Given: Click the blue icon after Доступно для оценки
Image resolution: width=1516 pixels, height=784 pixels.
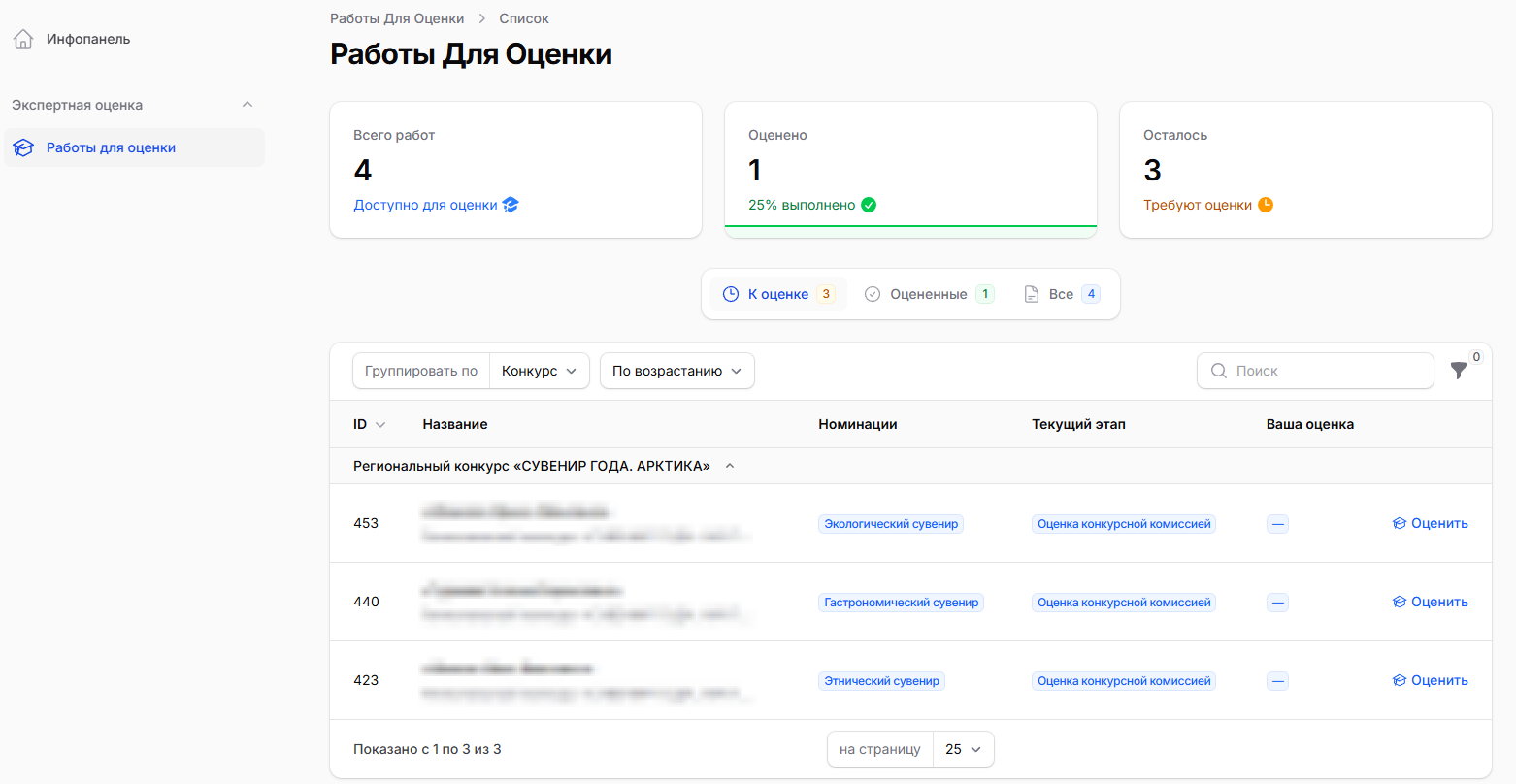Looking at the screenshot, I should click(511, 205).
